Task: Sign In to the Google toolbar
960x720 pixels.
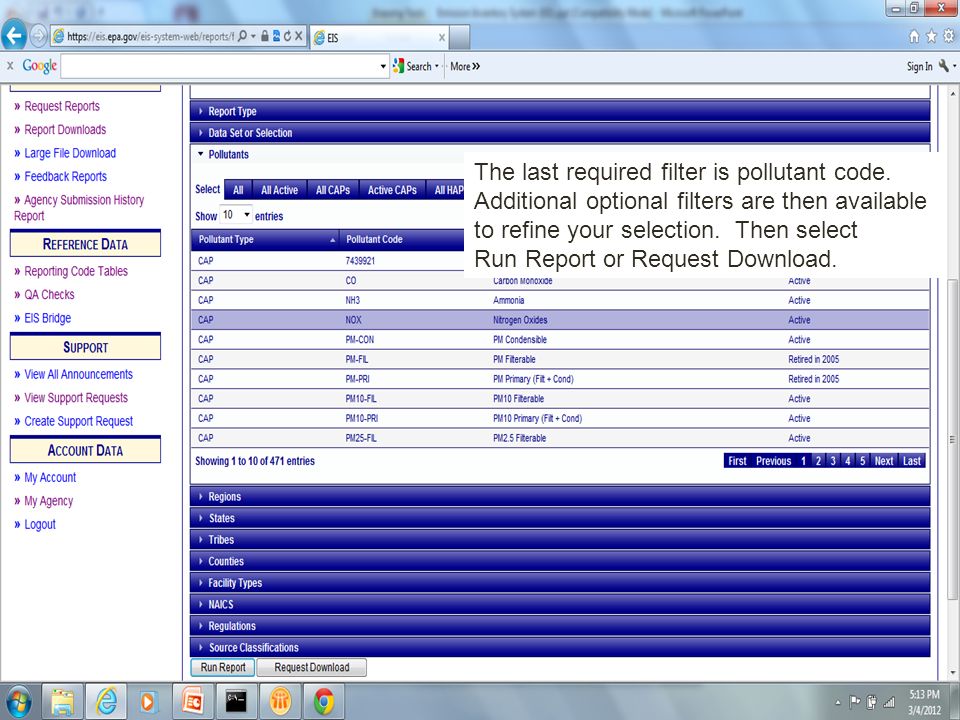Action: coord(919,66)
